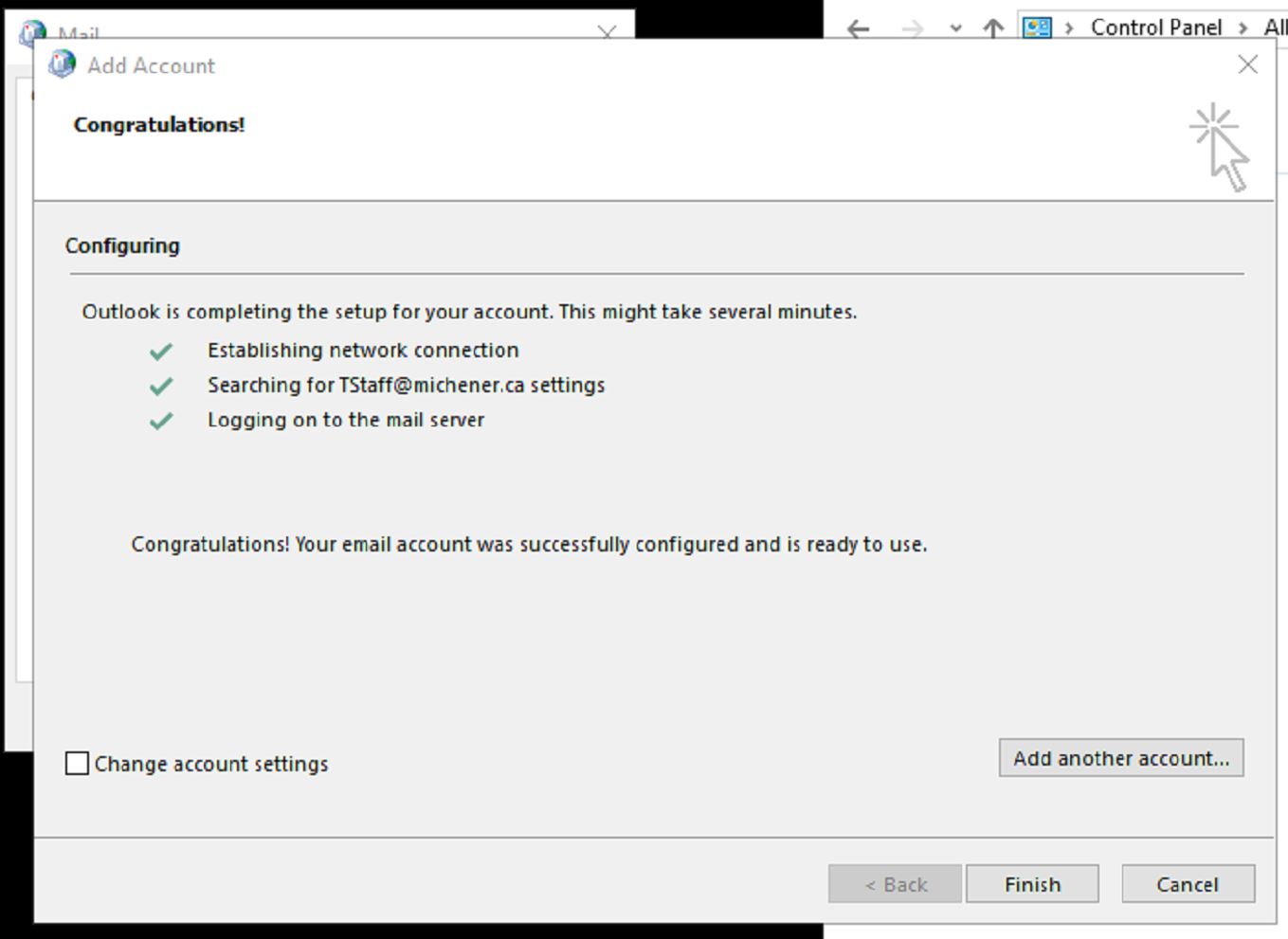
Task: Click the greyed-out Back button
Action: (x=895, y=884)
